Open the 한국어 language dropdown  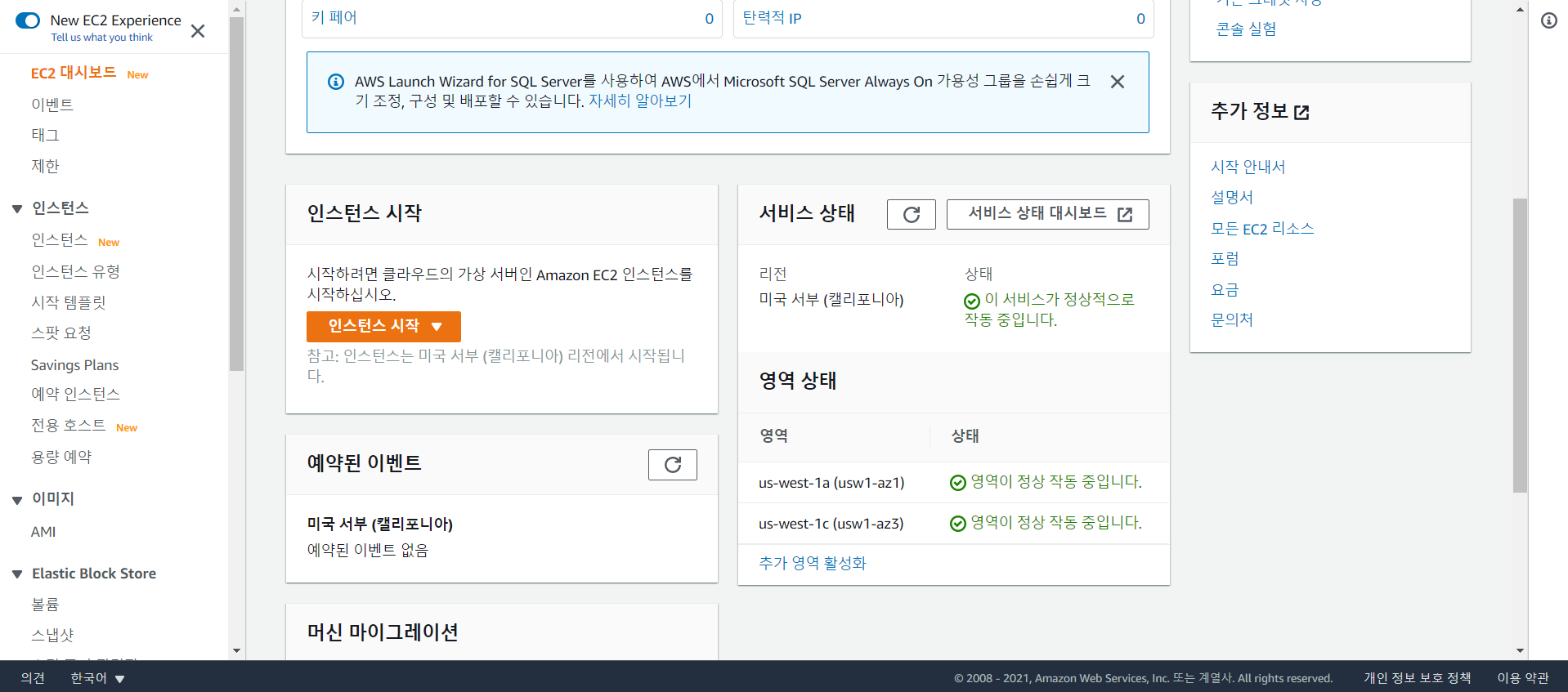(97, 678)
